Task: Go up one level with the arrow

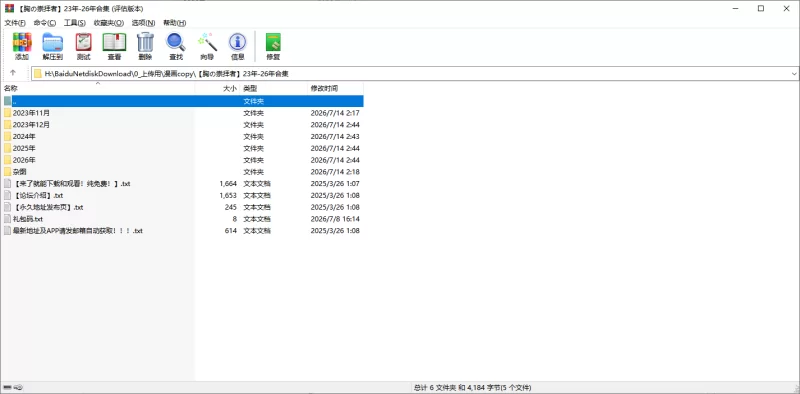Action: click(13, 73)
